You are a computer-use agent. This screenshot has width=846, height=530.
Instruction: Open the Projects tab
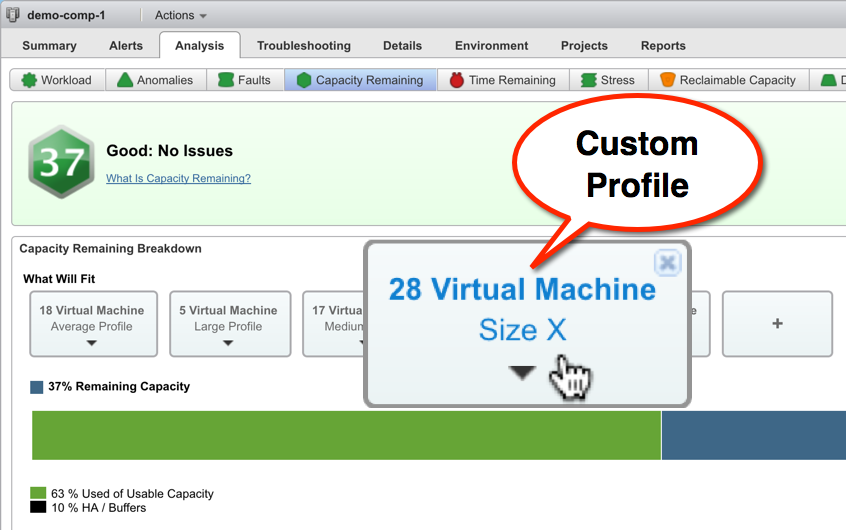tap(584, 46)
